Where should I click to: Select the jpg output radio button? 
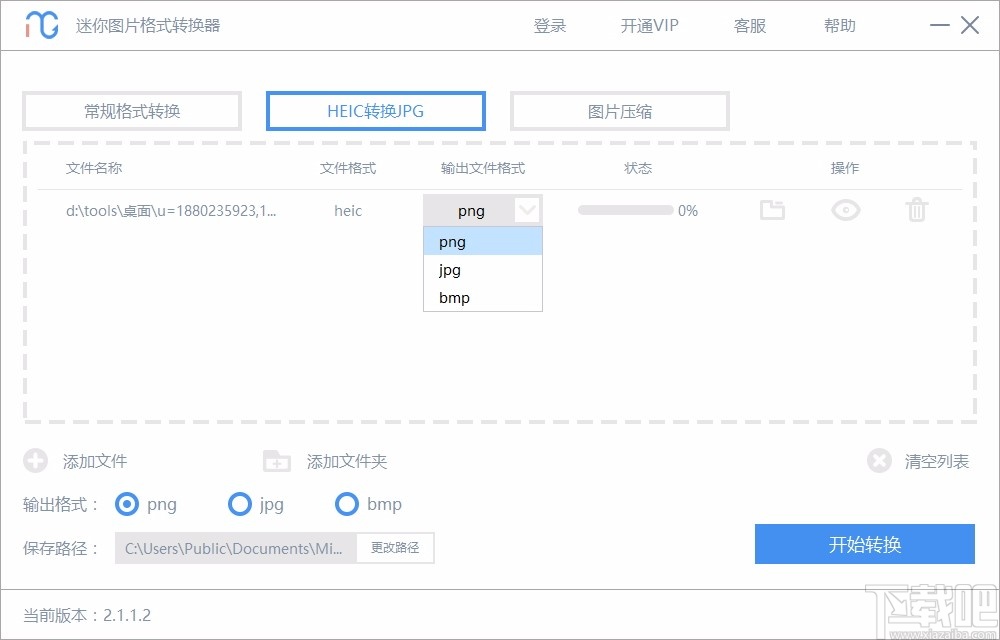pyautogui.click(x=240, y=505)
